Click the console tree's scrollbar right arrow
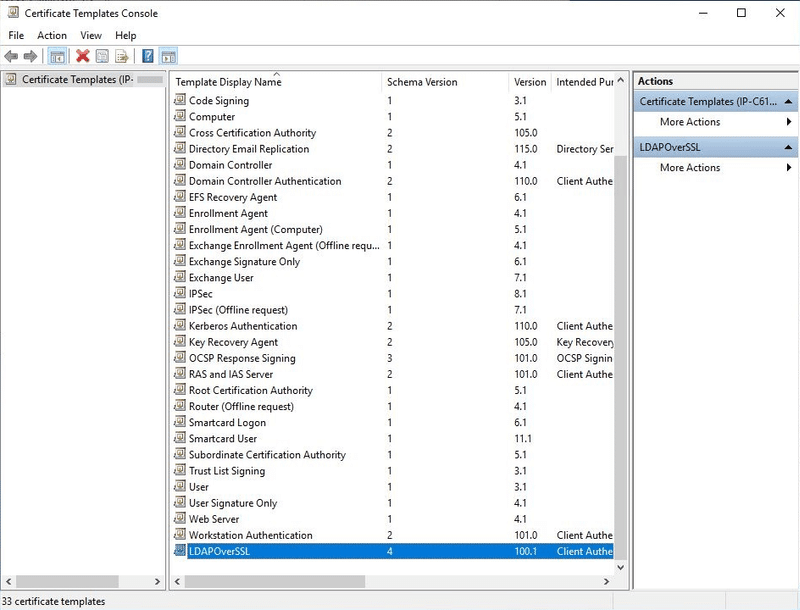Viewport: 800px width, 610px height. coord(157,581)
